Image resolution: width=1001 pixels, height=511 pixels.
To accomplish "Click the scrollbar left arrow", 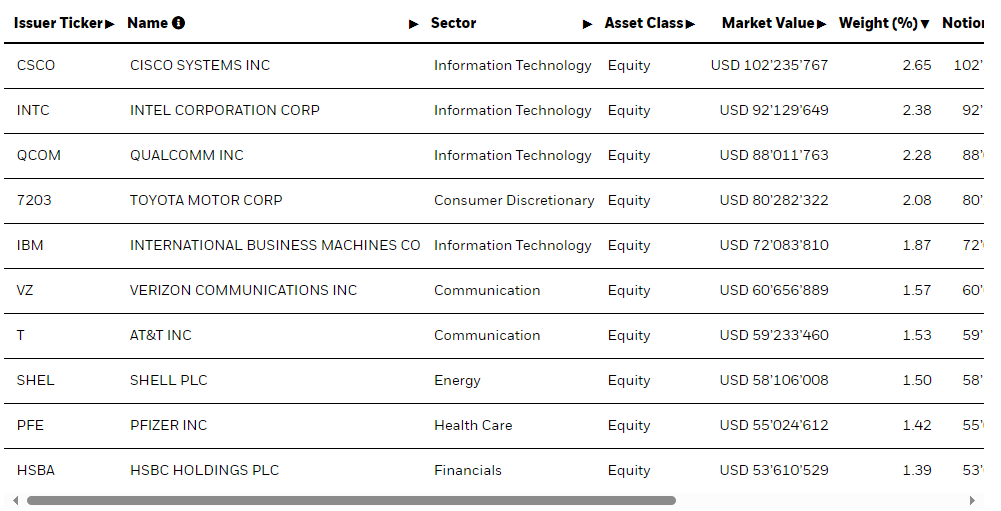I will click(15, 501).
